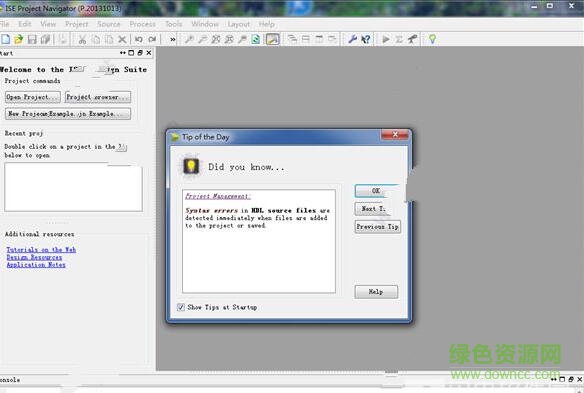The height and width of the screenshot is (393, 584).
Task: Toggle the highlighted toolbar icon with orange border
Action: 273,39
